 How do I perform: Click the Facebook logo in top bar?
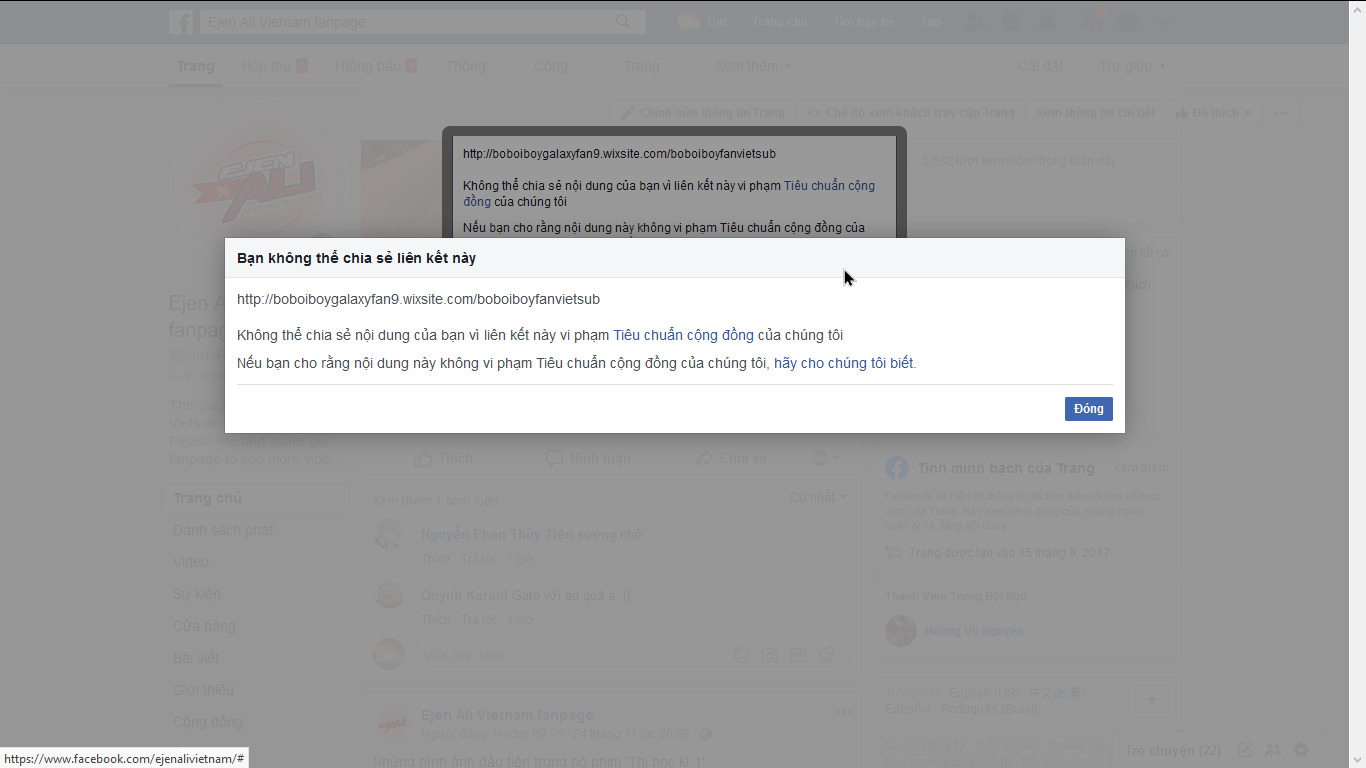182,22
